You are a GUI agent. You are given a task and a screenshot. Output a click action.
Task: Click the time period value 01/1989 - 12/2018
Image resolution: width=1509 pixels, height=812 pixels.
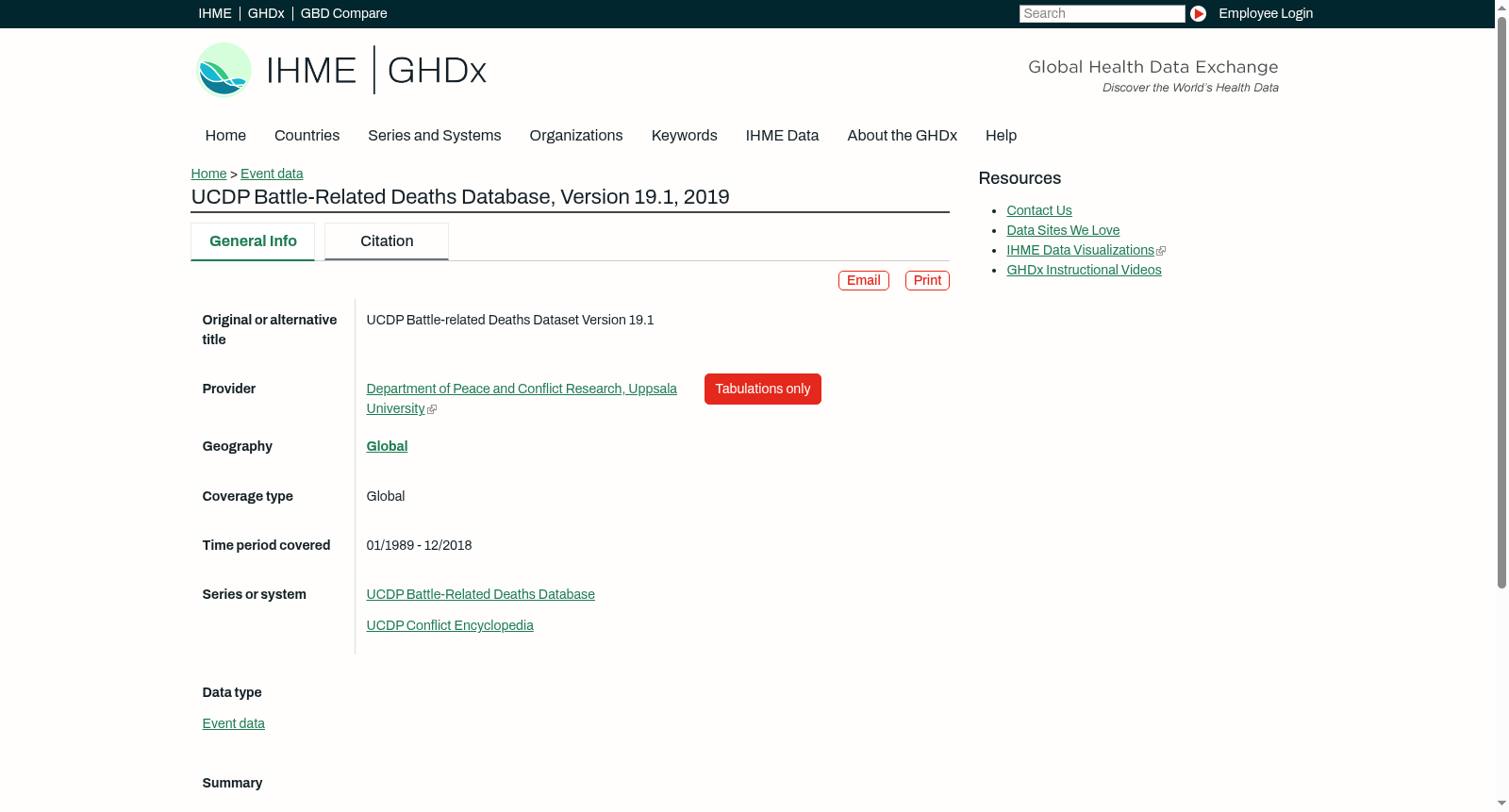(x=419, y=545)
